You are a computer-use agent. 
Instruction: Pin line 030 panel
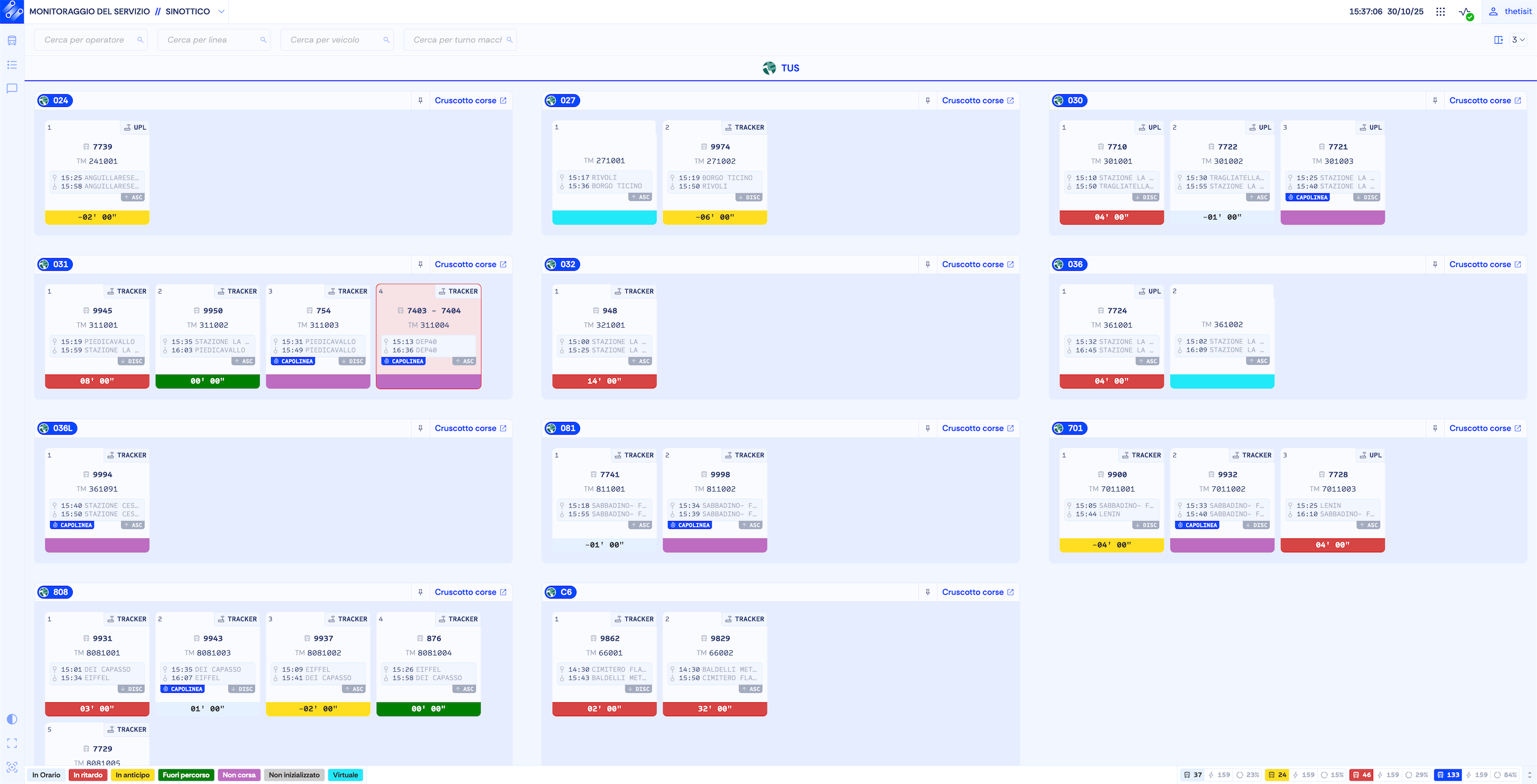point(1435,100)
